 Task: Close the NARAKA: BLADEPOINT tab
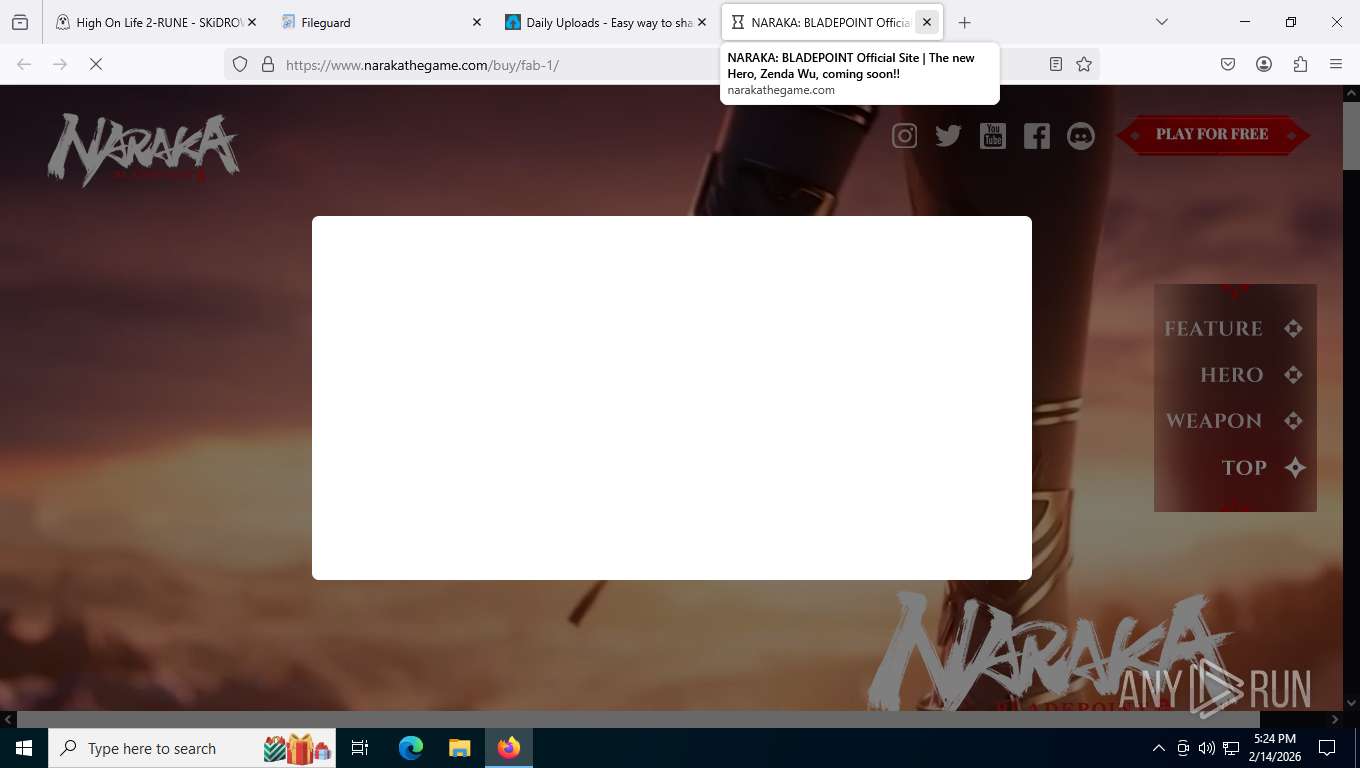pos(927,22)
